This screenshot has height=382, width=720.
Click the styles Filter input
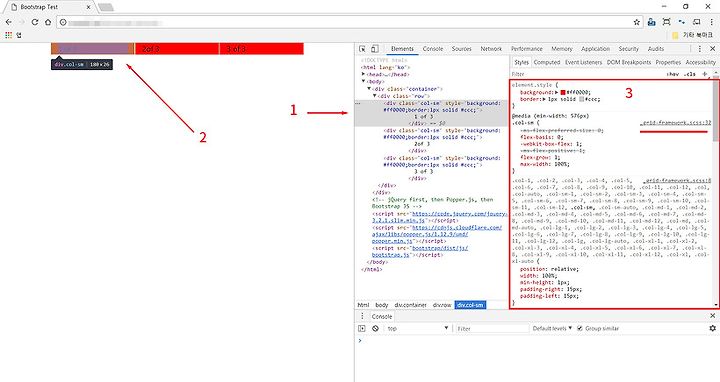tap(586, 74)
